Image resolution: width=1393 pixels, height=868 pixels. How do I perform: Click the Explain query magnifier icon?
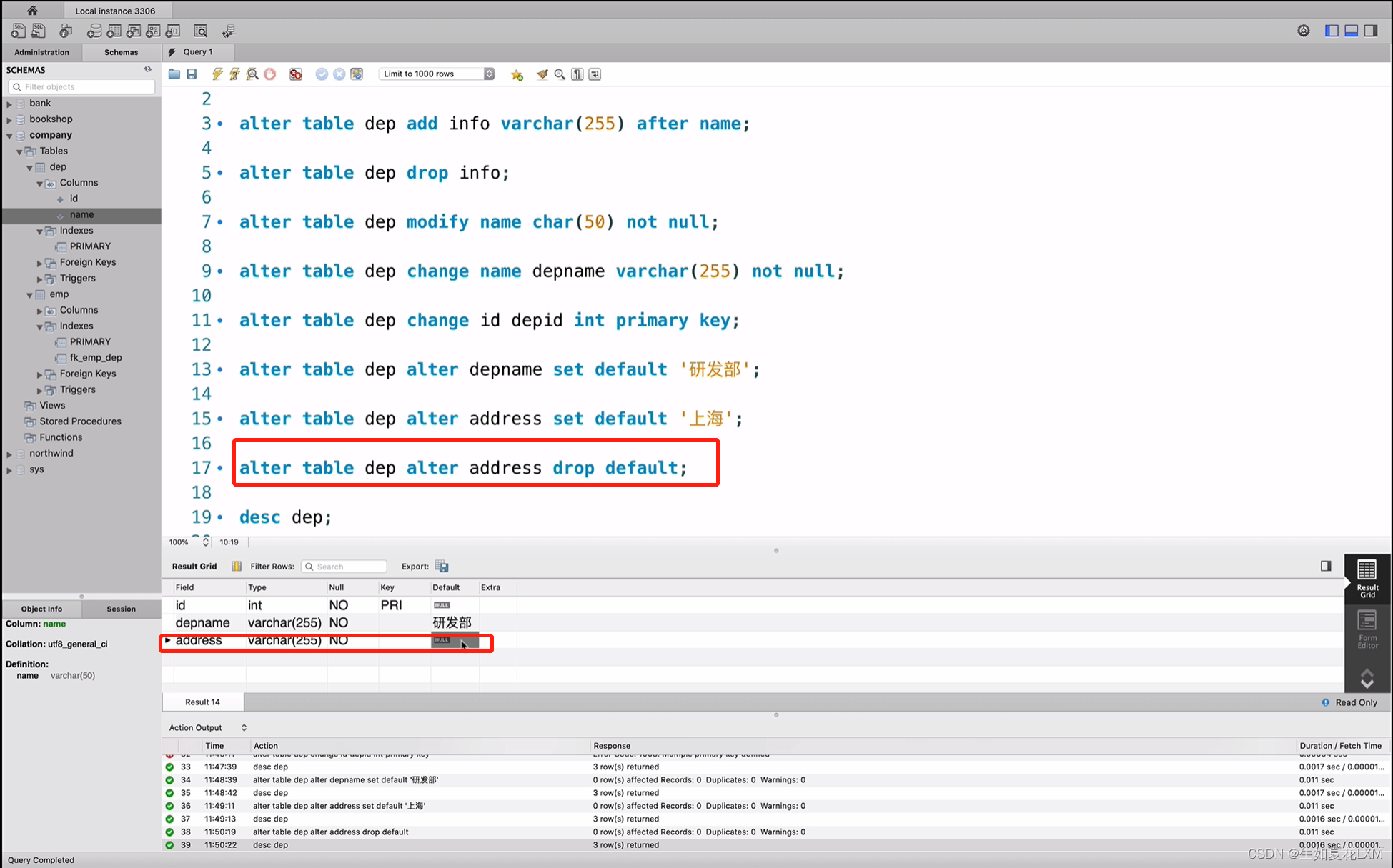click(252, 74)
